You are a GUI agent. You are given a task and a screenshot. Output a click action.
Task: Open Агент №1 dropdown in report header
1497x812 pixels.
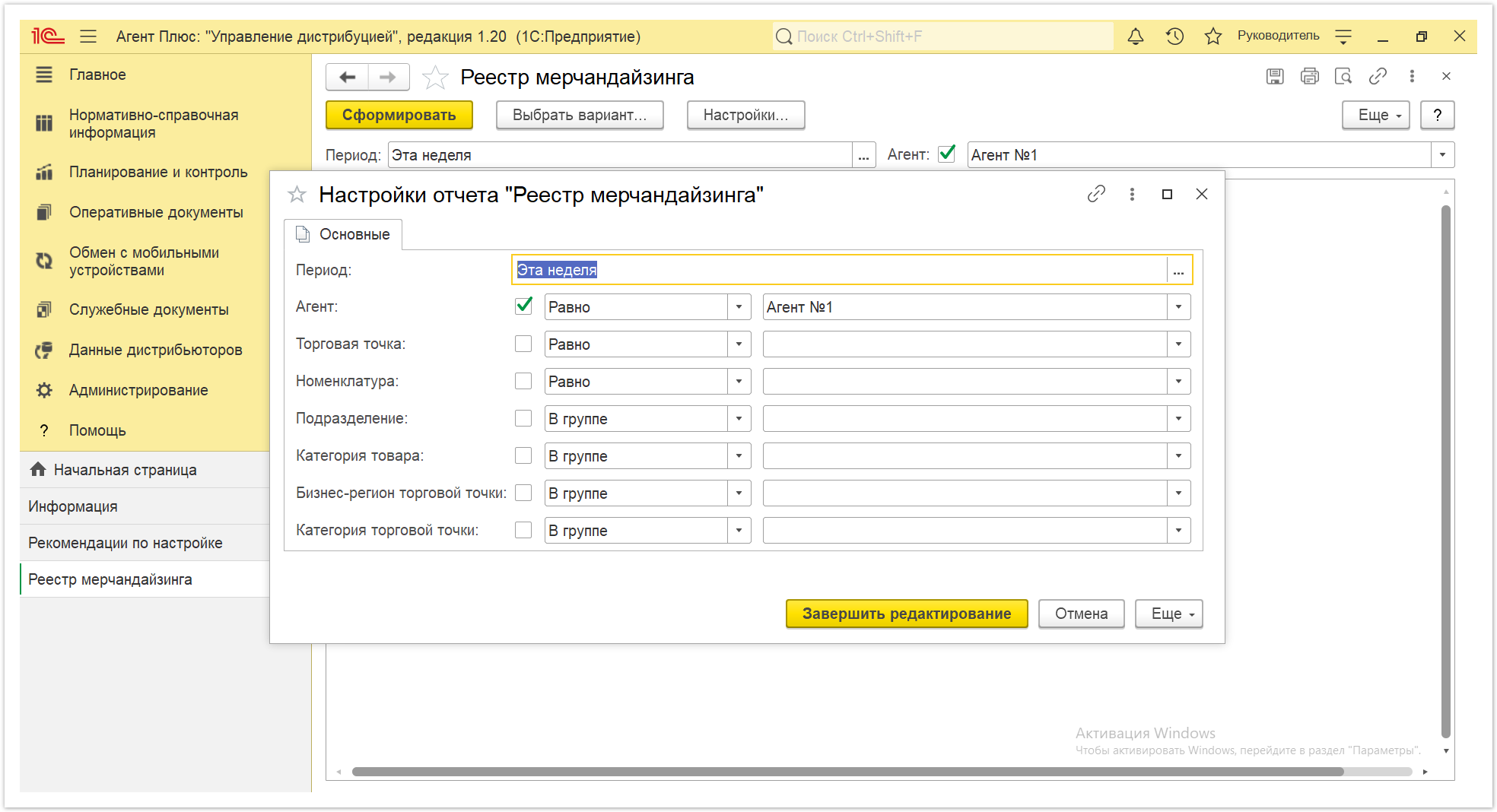pos(1442,155)
